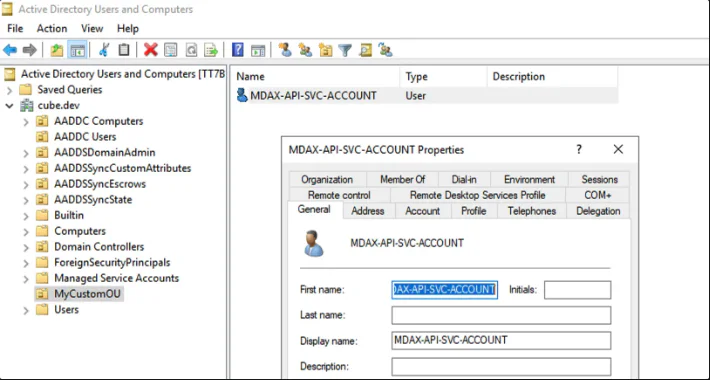This screenshot has width=710, height=380.
Task: Switch to the Account tab
Action: click(x=422, y=211)
